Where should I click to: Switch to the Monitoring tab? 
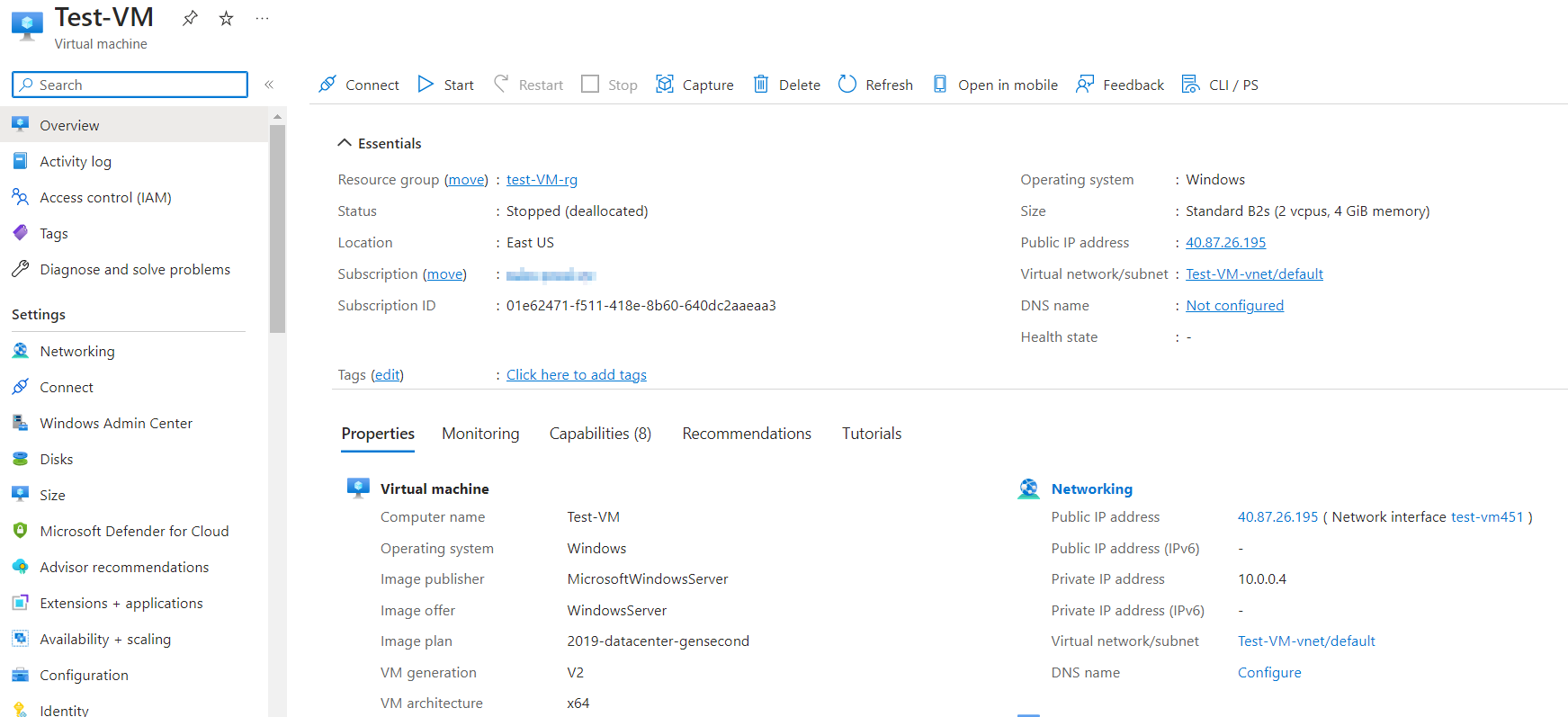point(480,434)
